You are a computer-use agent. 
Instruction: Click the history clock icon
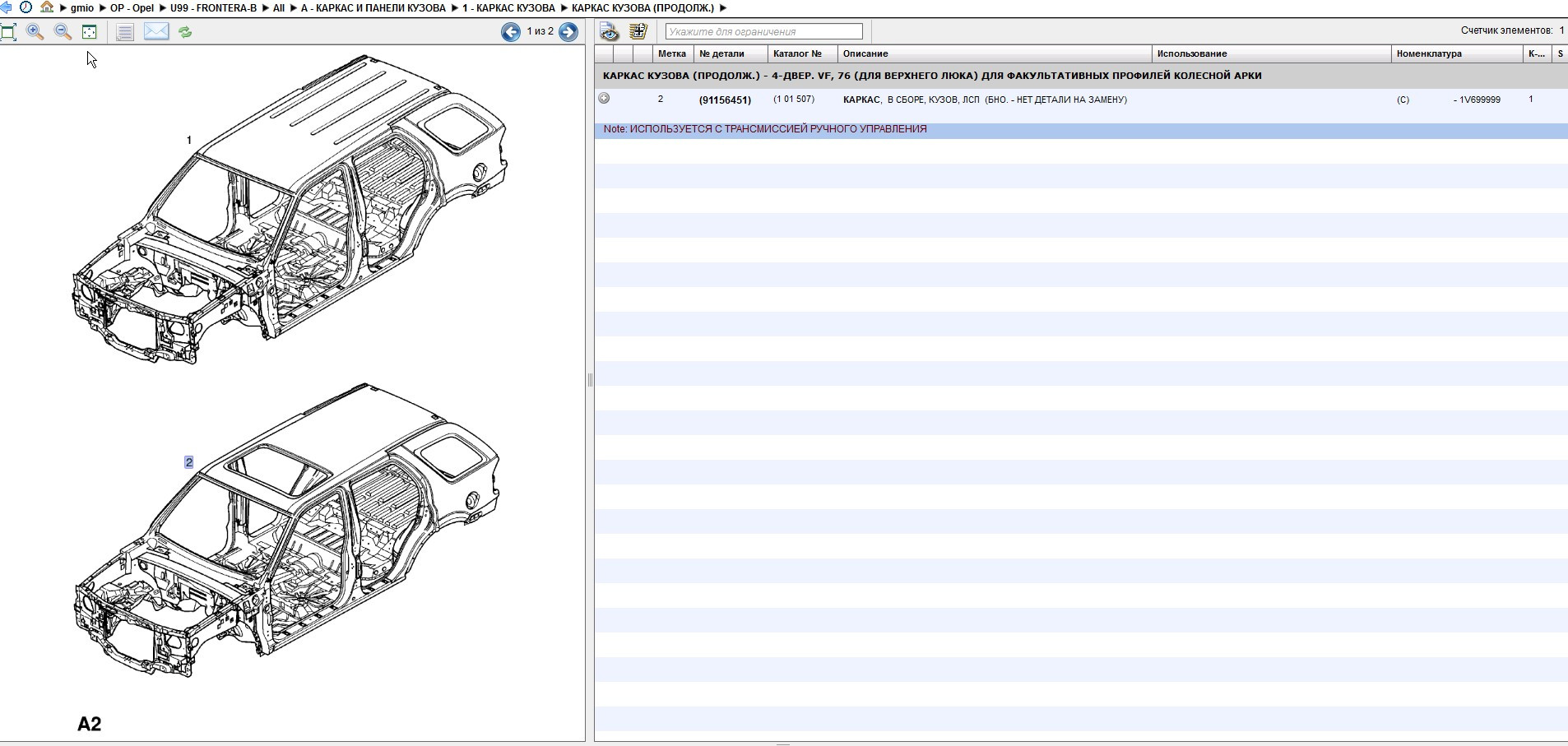(26, 7)
